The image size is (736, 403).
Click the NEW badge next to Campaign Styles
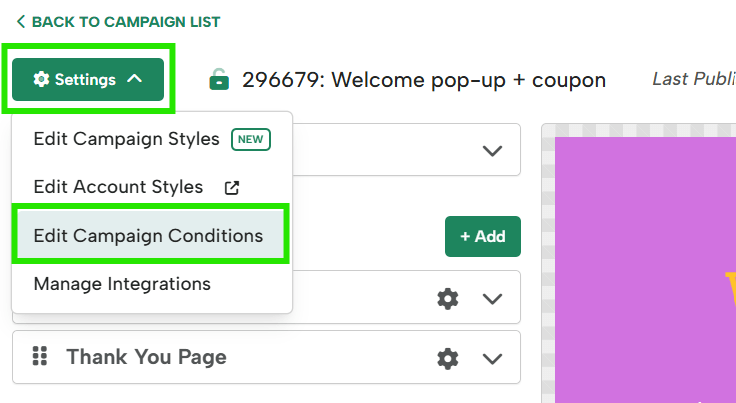[x=251, y=139]
